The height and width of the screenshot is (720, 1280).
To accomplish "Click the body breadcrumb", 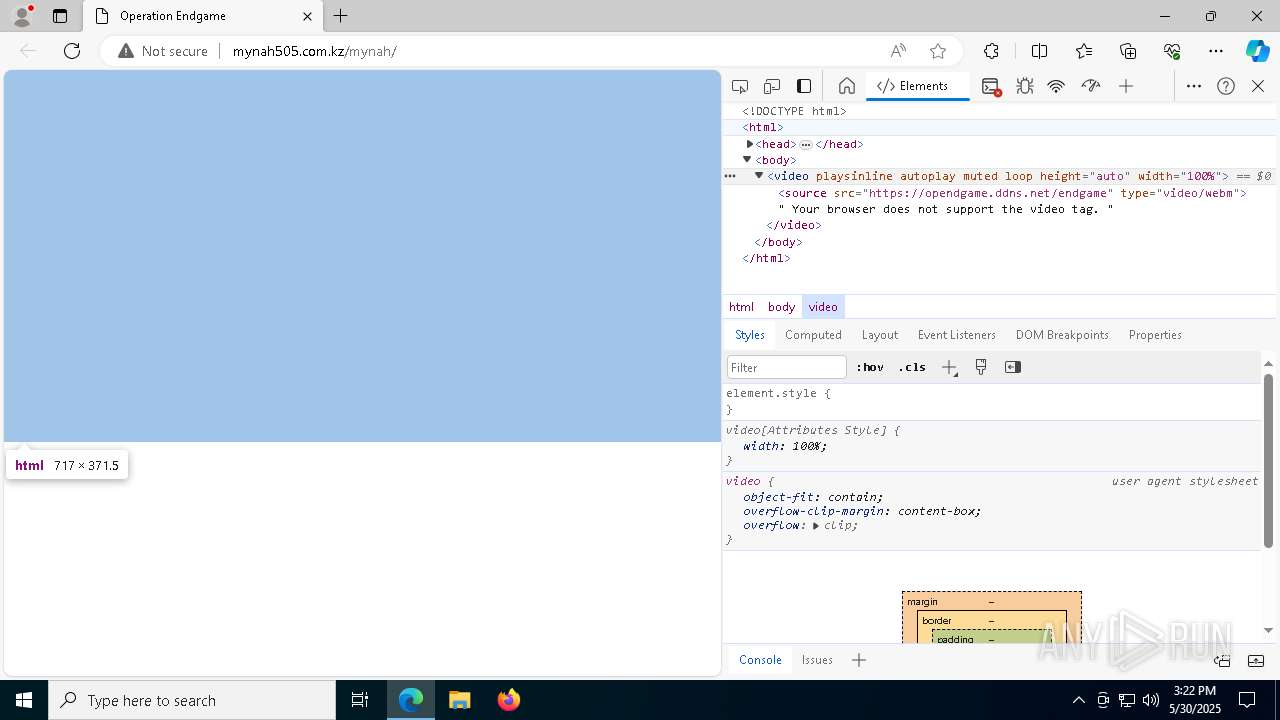I will [x=781, y=307].
